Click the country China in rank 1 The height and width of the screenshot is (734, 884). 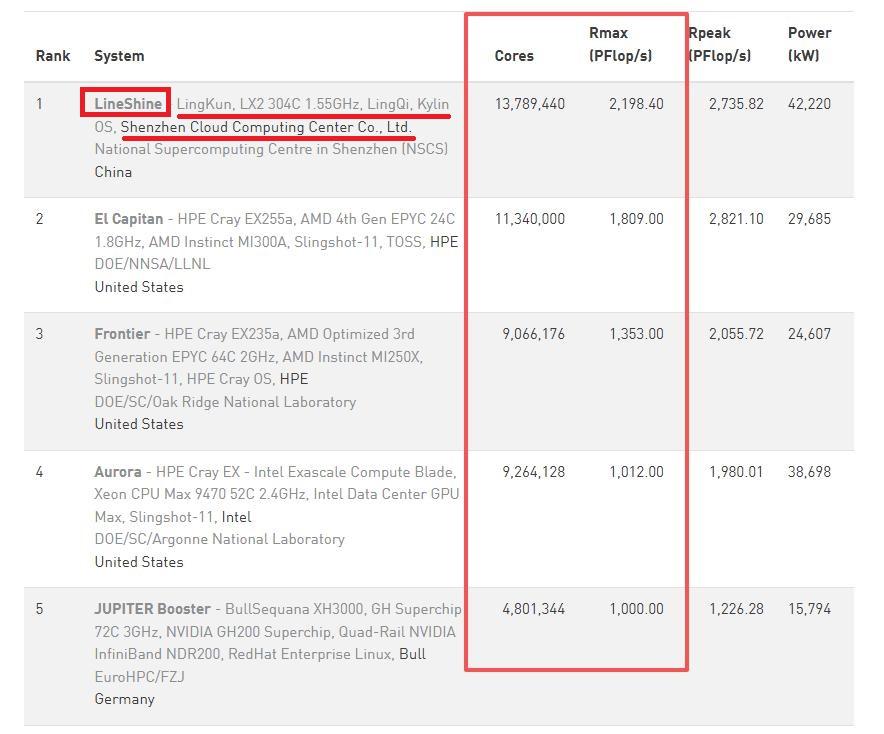[113, 172]
